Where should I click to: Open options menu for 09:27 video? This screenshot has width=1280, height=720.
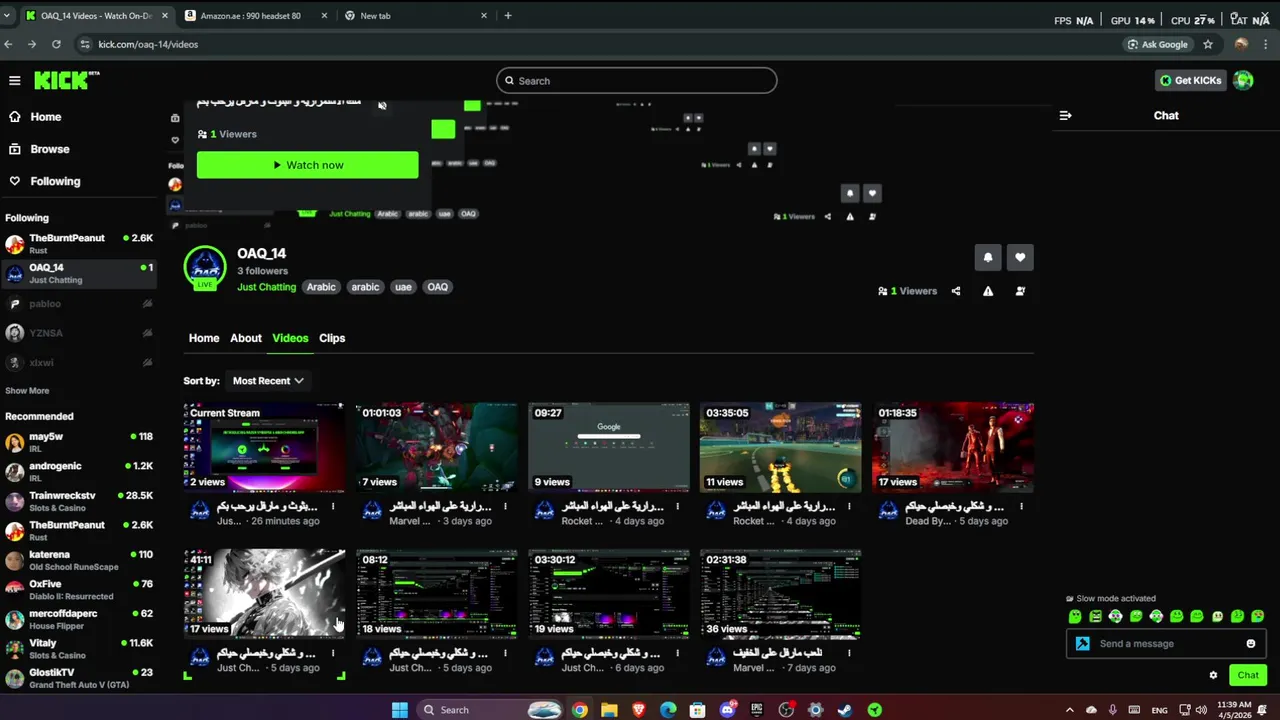677,507
